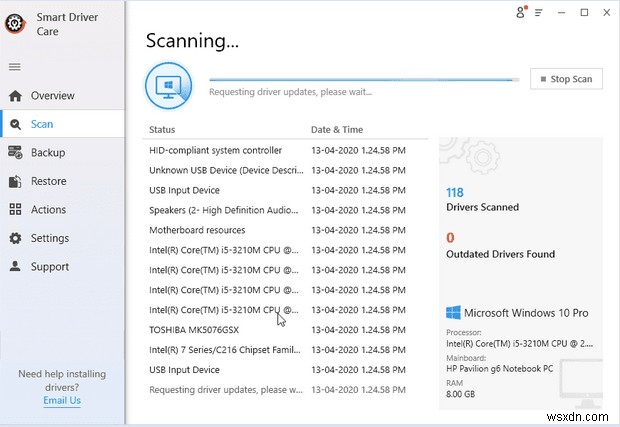This screenshot has width=620, height=427.
Task: Switch to the Actions section
Action: 62,210
